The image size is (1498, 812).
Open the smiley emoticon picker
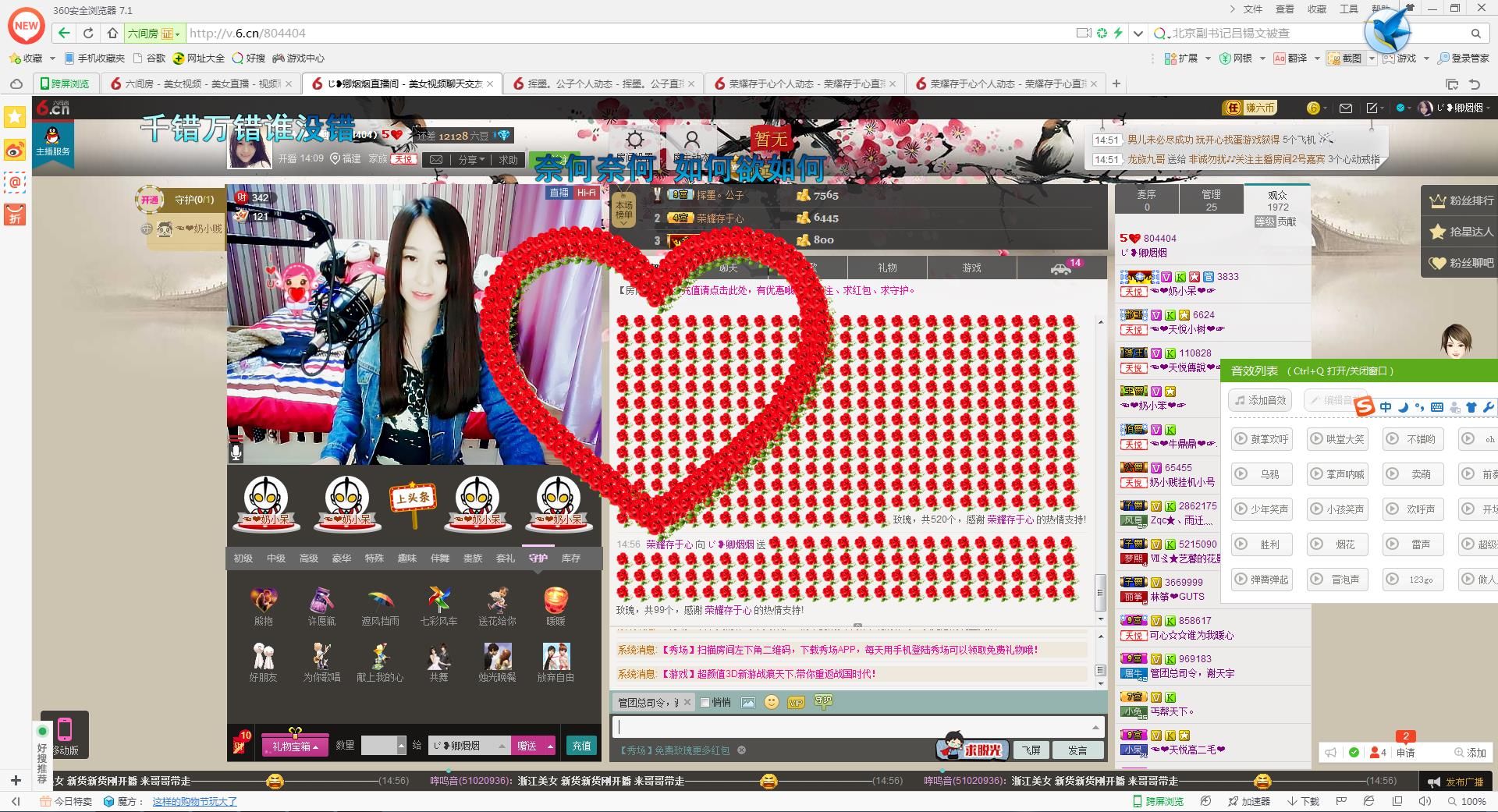(x=772, y=702)
